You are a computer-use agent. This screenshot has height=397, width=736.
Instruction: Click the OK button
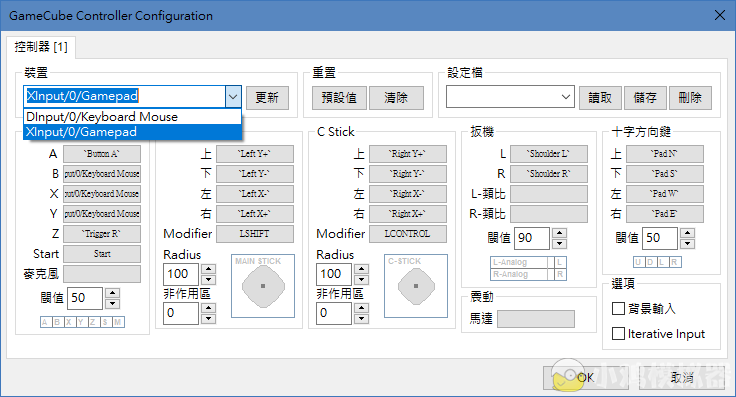[585, 378]
